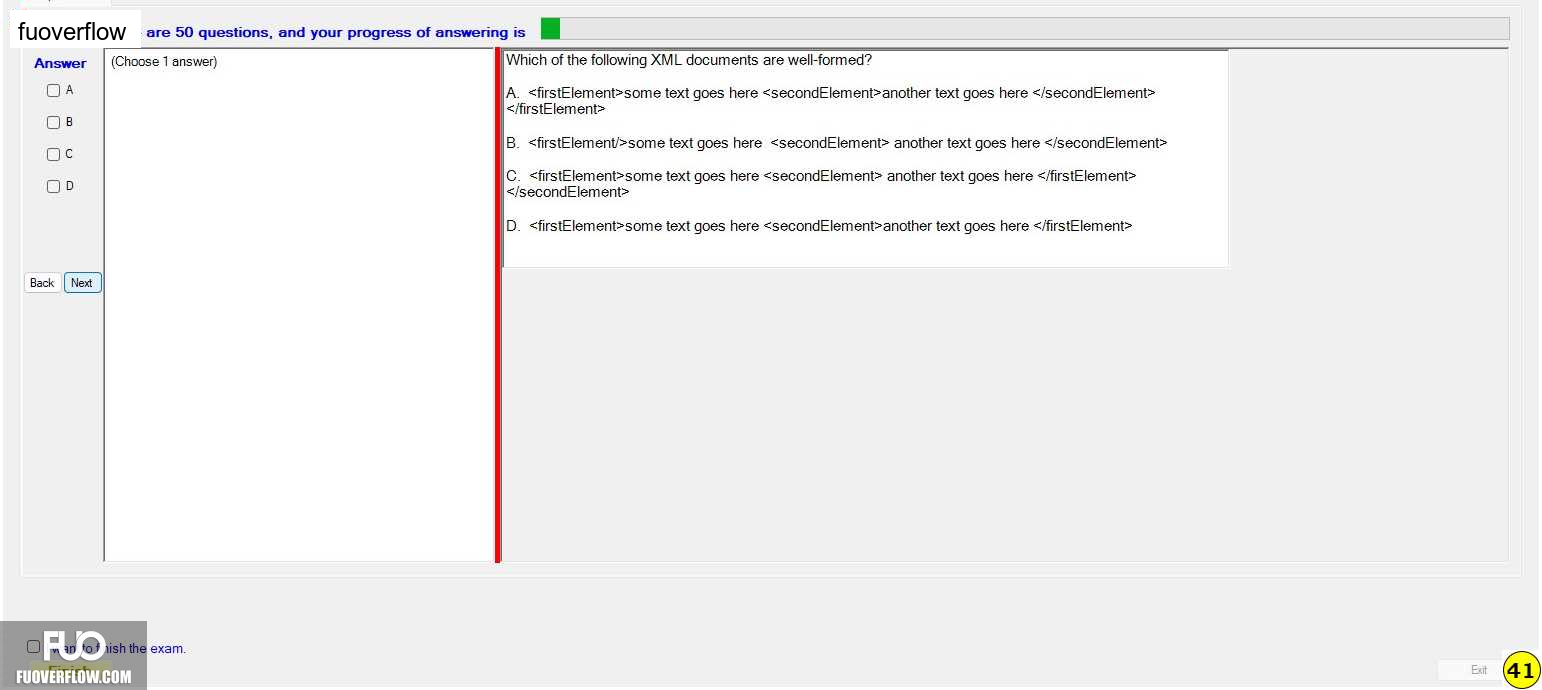Click the question text 'Which of the following XML documents are well-formed?'
Screen dimensions: 1542x690
(689, 60)
